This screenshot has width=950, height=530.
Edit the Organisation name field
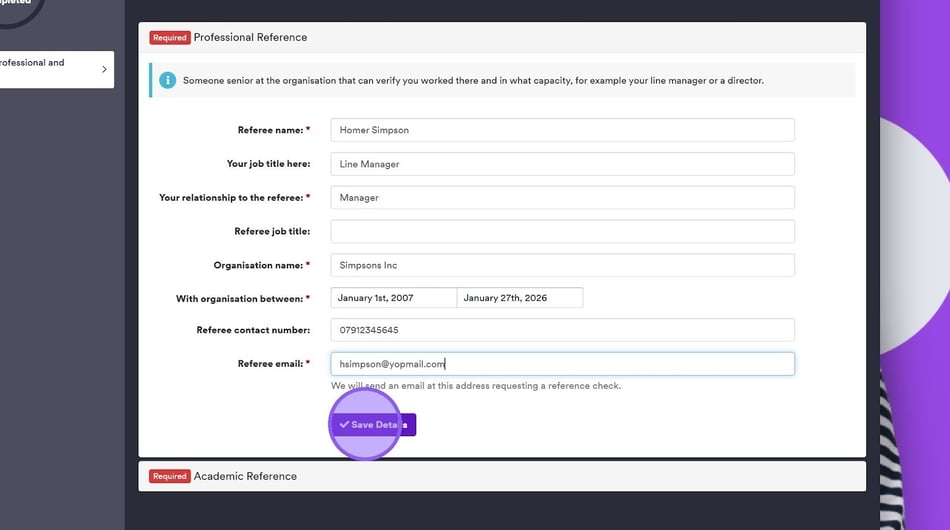point(562,265)
